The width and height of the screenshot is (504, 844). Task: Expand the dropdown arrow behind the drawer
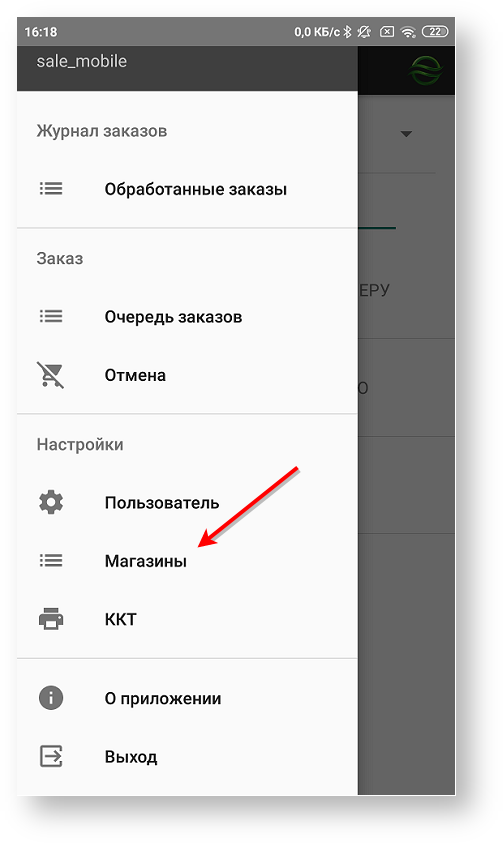pos(407,133)
